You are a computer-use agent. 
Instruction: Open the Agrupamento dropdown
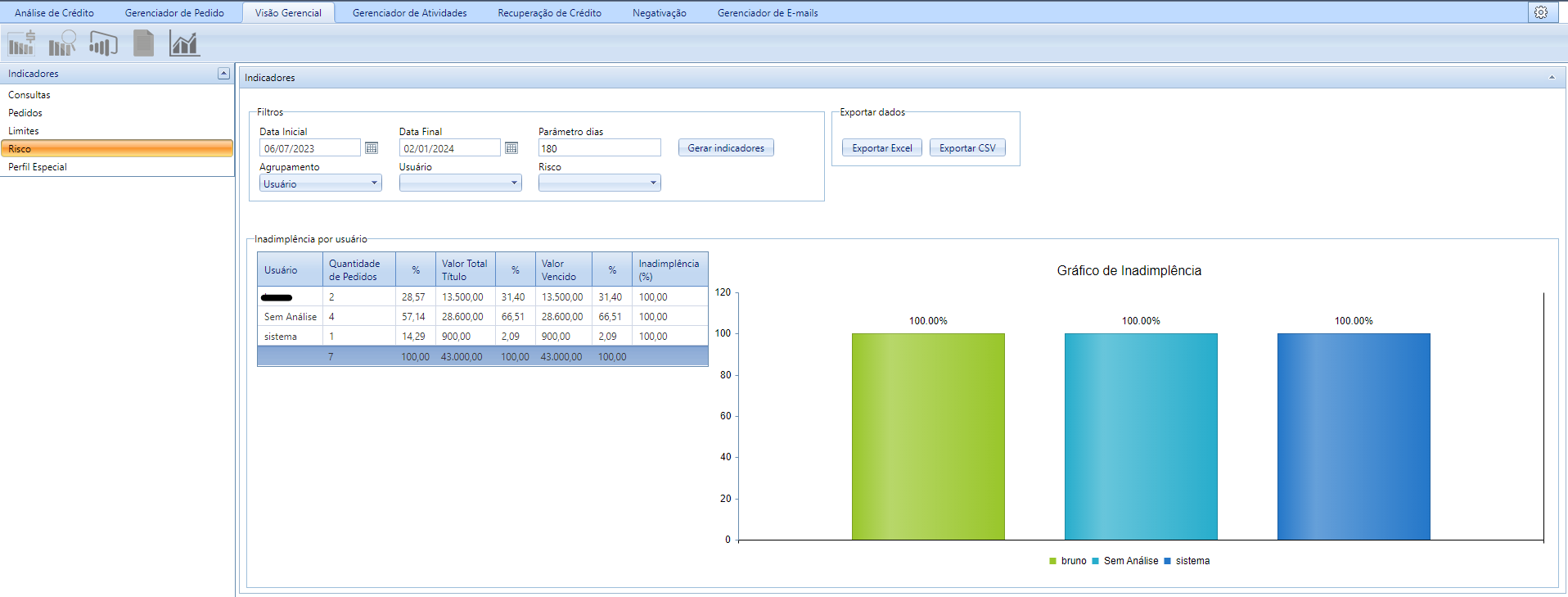tap(321, 183)
